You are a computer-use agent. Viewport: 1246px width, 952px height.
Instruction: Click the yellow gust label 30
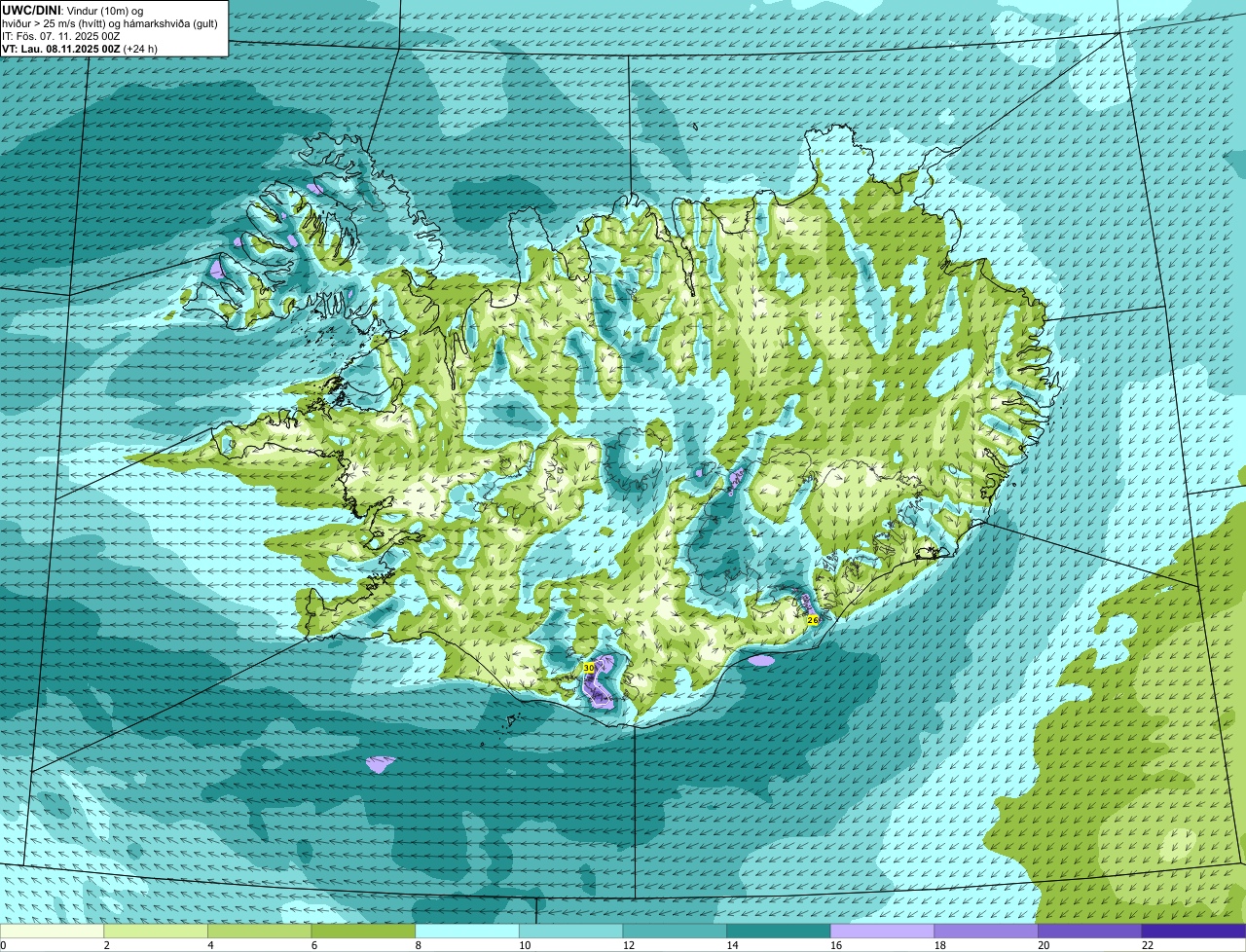point(589,668)
